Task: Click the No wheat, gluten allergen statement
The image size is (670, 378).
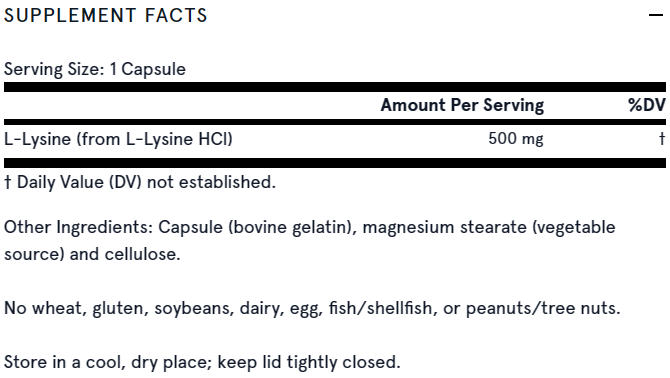Action: pyautogui.click(x=312, y=308)
